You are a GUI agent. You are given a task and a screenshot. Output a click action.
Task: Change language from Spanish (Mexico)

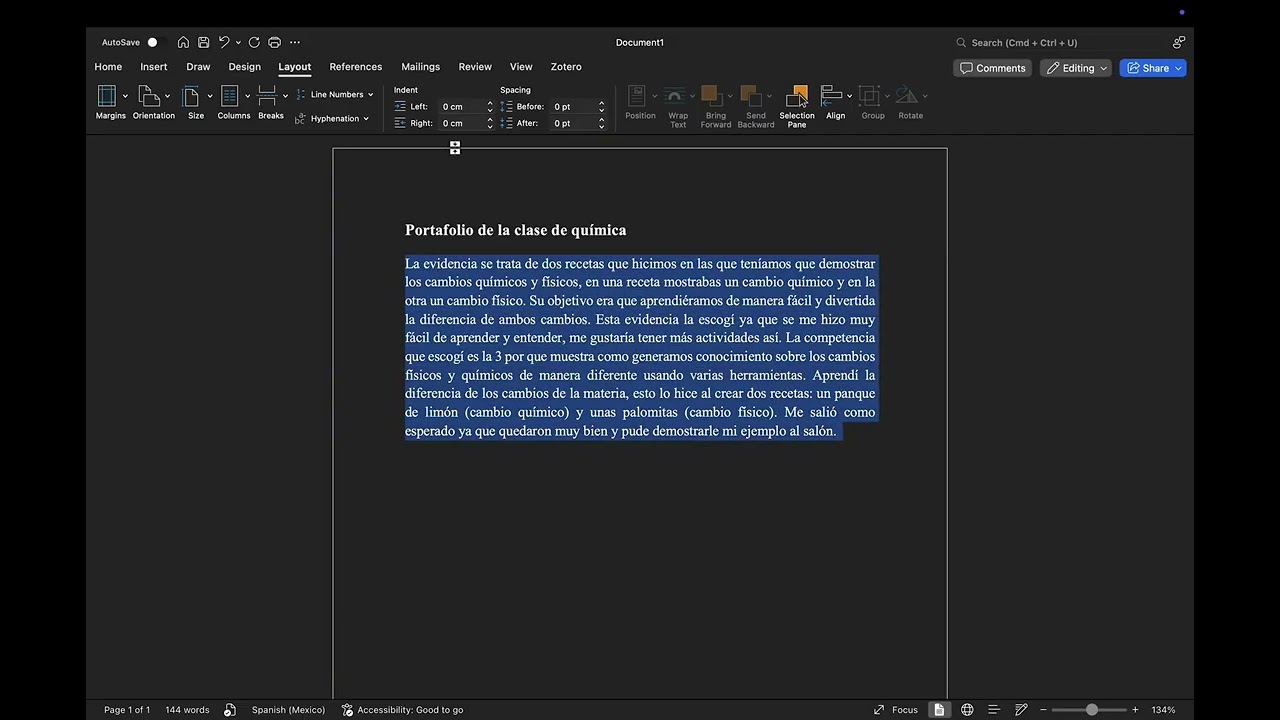(288, 710)
